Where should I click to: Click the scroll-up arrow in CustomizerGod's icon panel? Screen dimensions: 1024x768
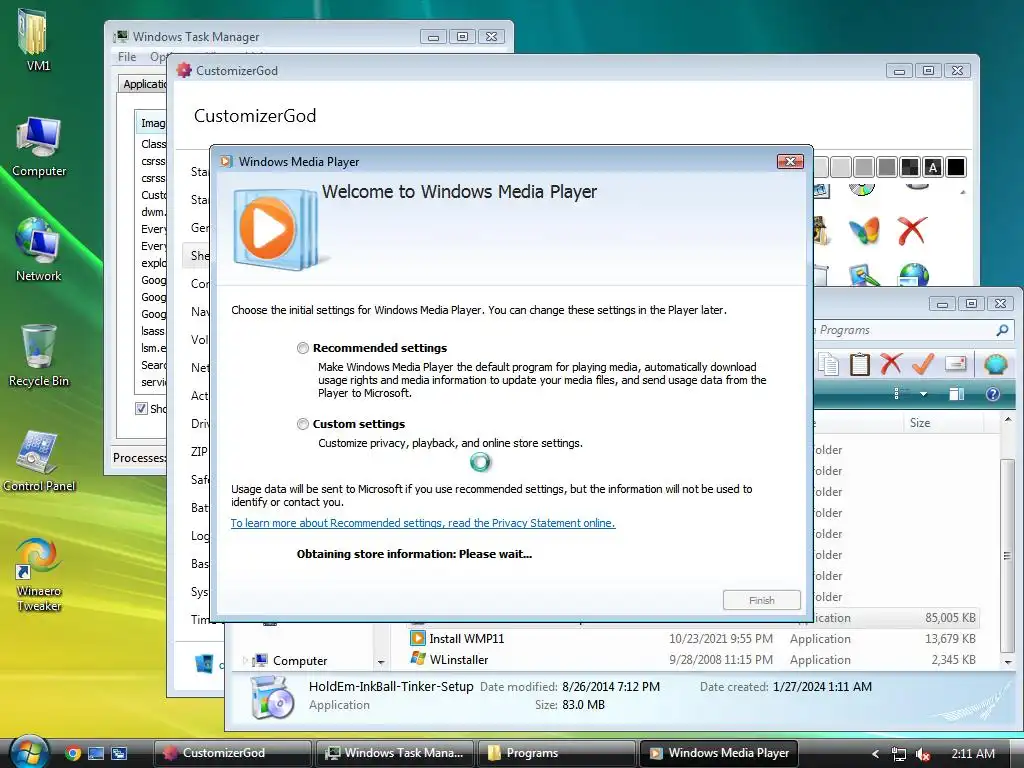click(963, 192)
